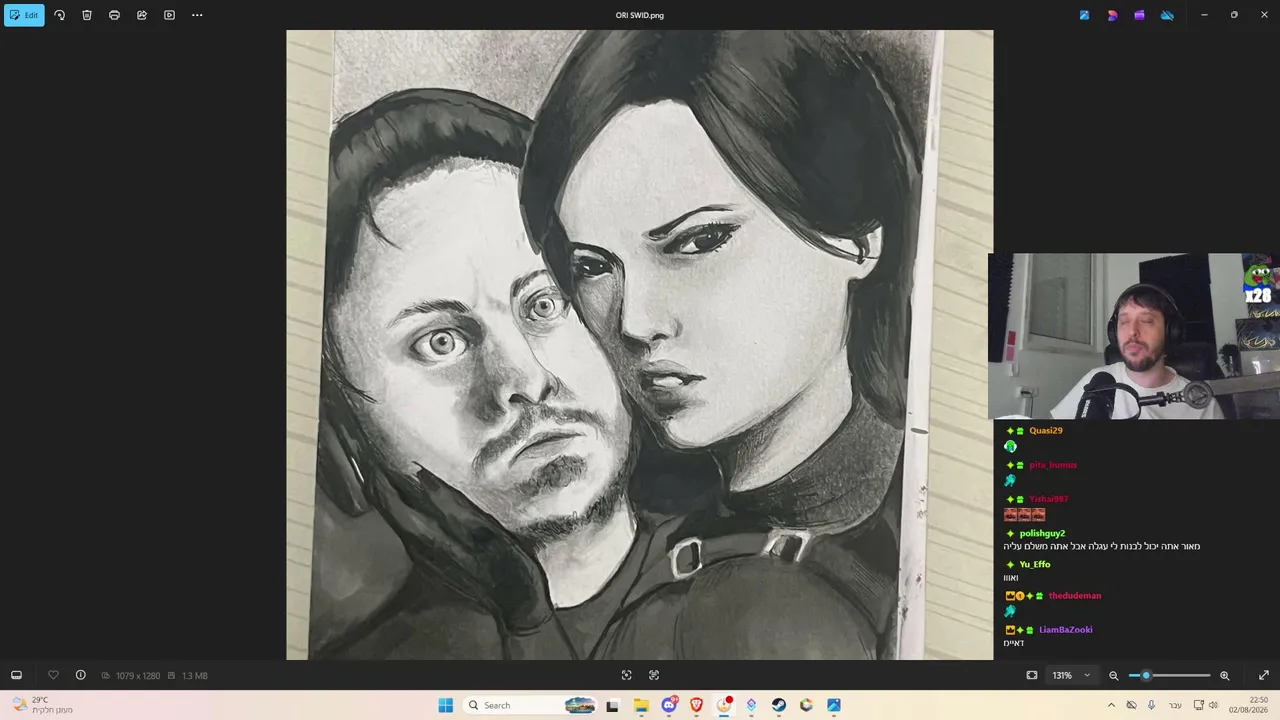Open Brave browser from the taskbar
Viewport: 1280px width, 720px height.
696,705
